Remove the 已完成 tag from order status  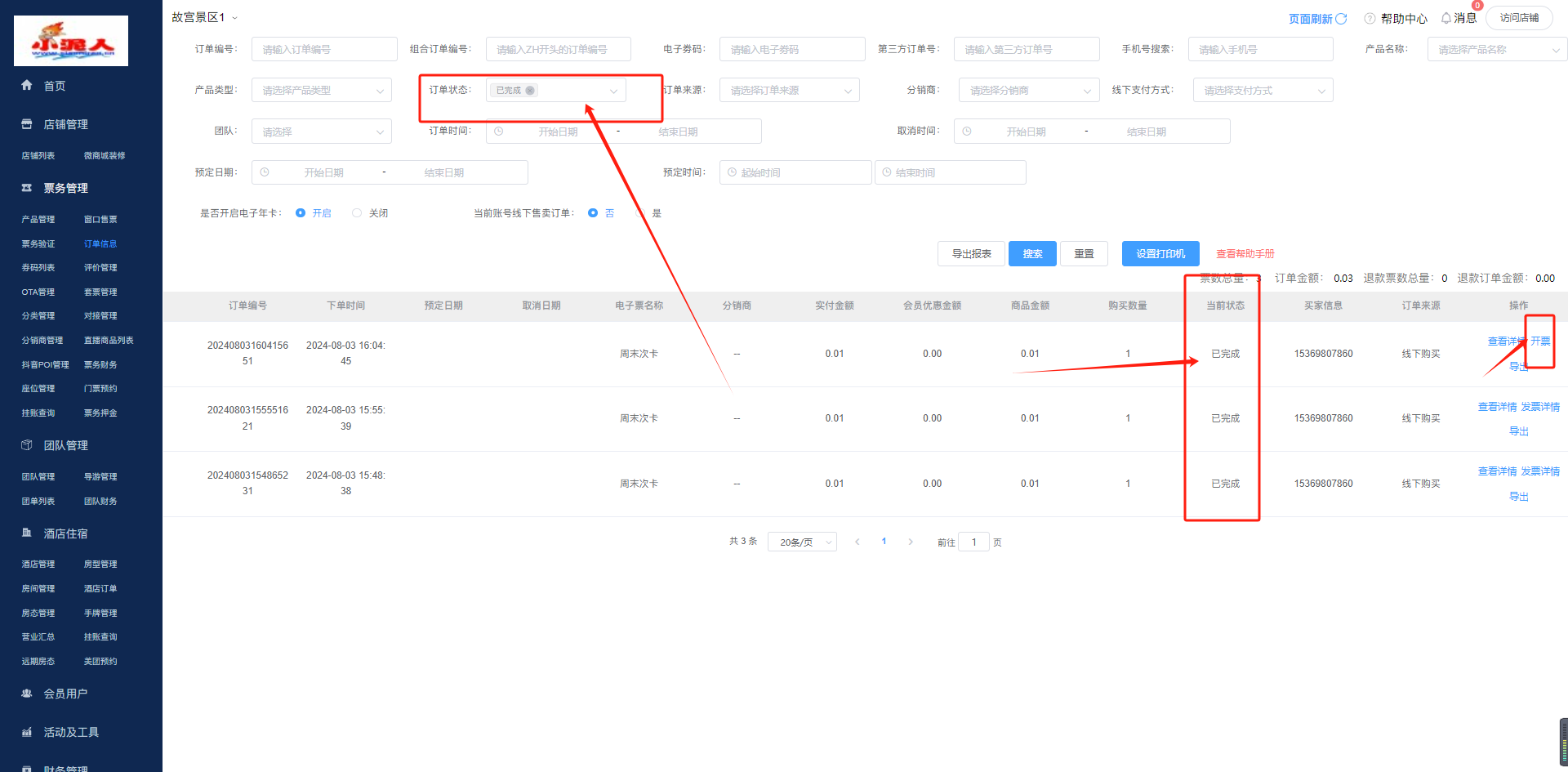point(530,91)
